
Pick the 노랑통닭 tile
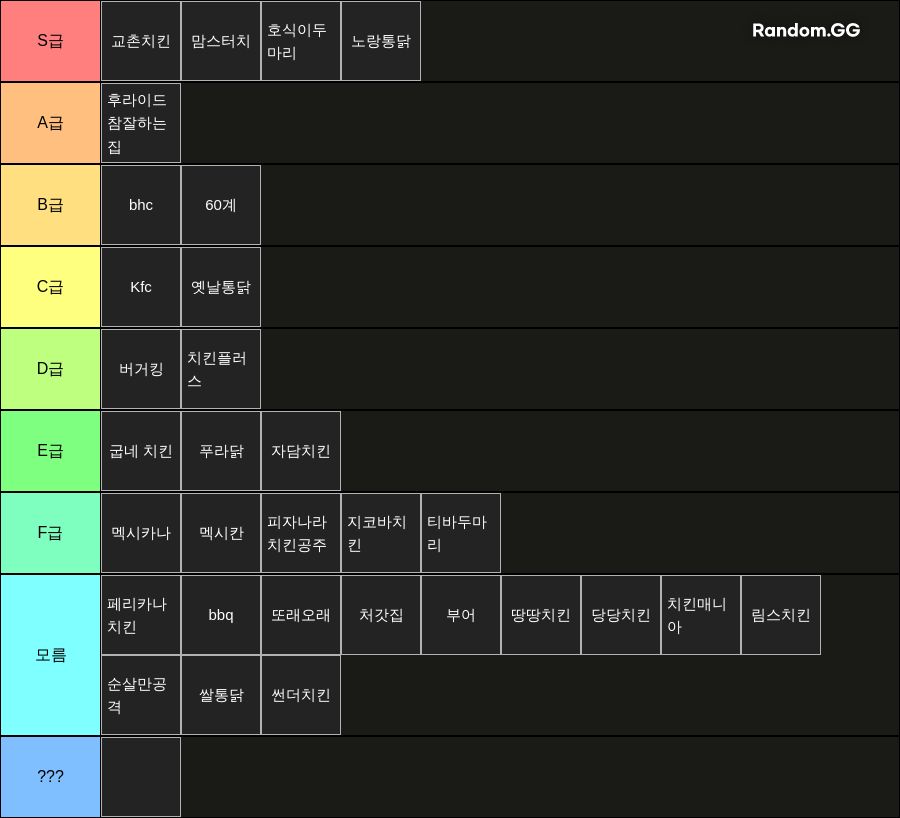381,41
